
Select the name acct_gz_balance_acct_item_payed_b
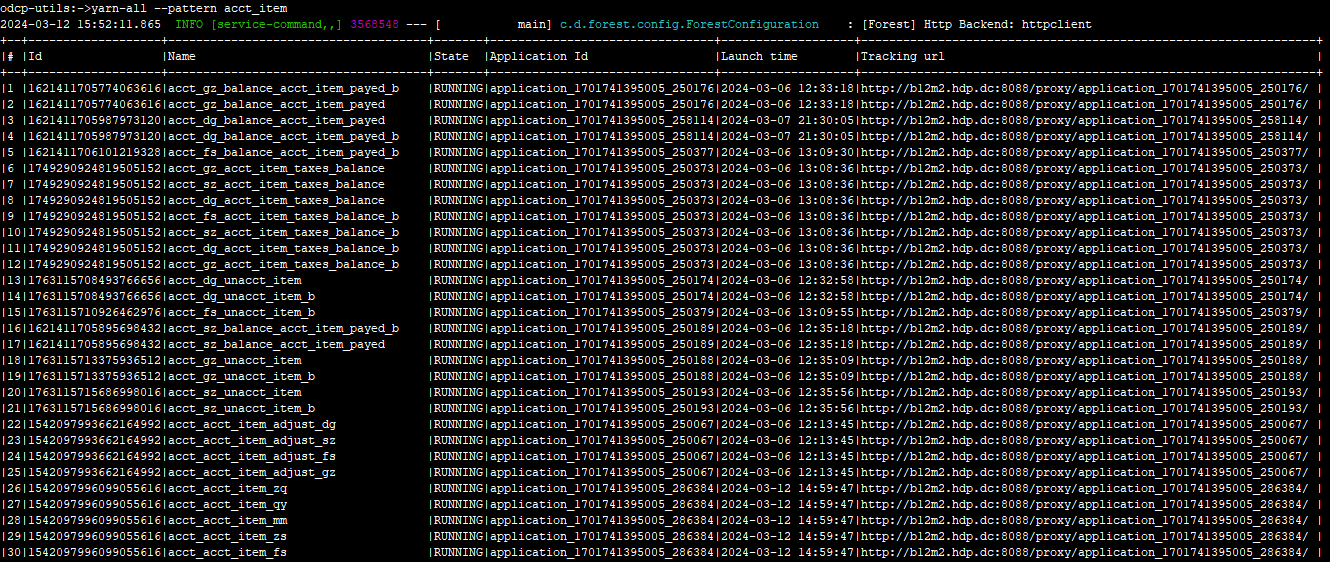pyautogui.click(x=284, y=88)
